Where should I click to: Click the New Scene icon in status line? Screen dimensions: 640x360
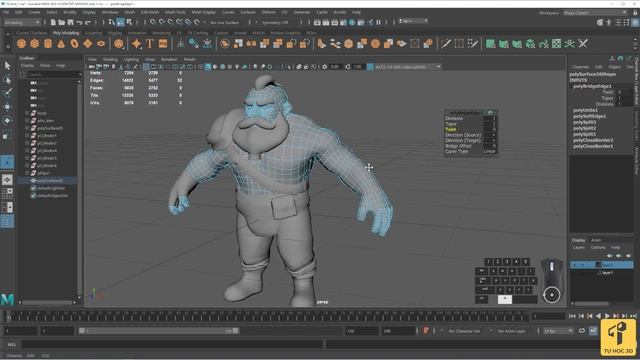point(53,22)
